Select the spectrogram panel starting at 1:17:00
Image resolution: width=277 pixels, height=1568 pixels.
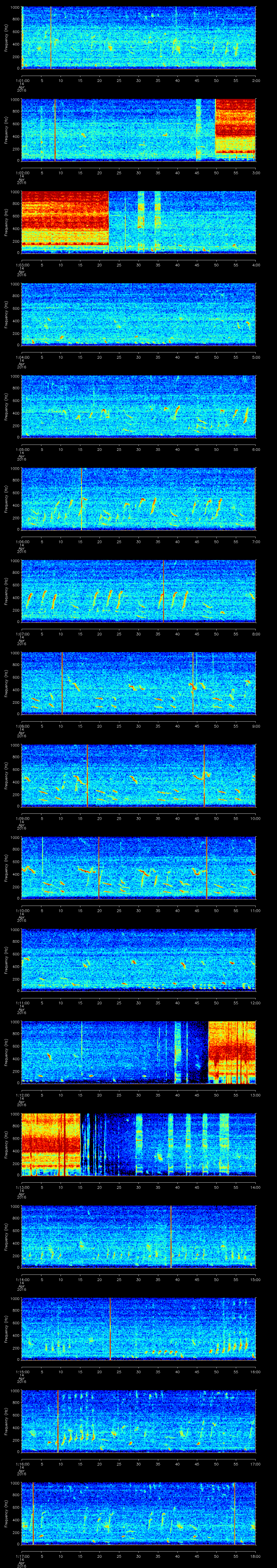point(139,1513)
